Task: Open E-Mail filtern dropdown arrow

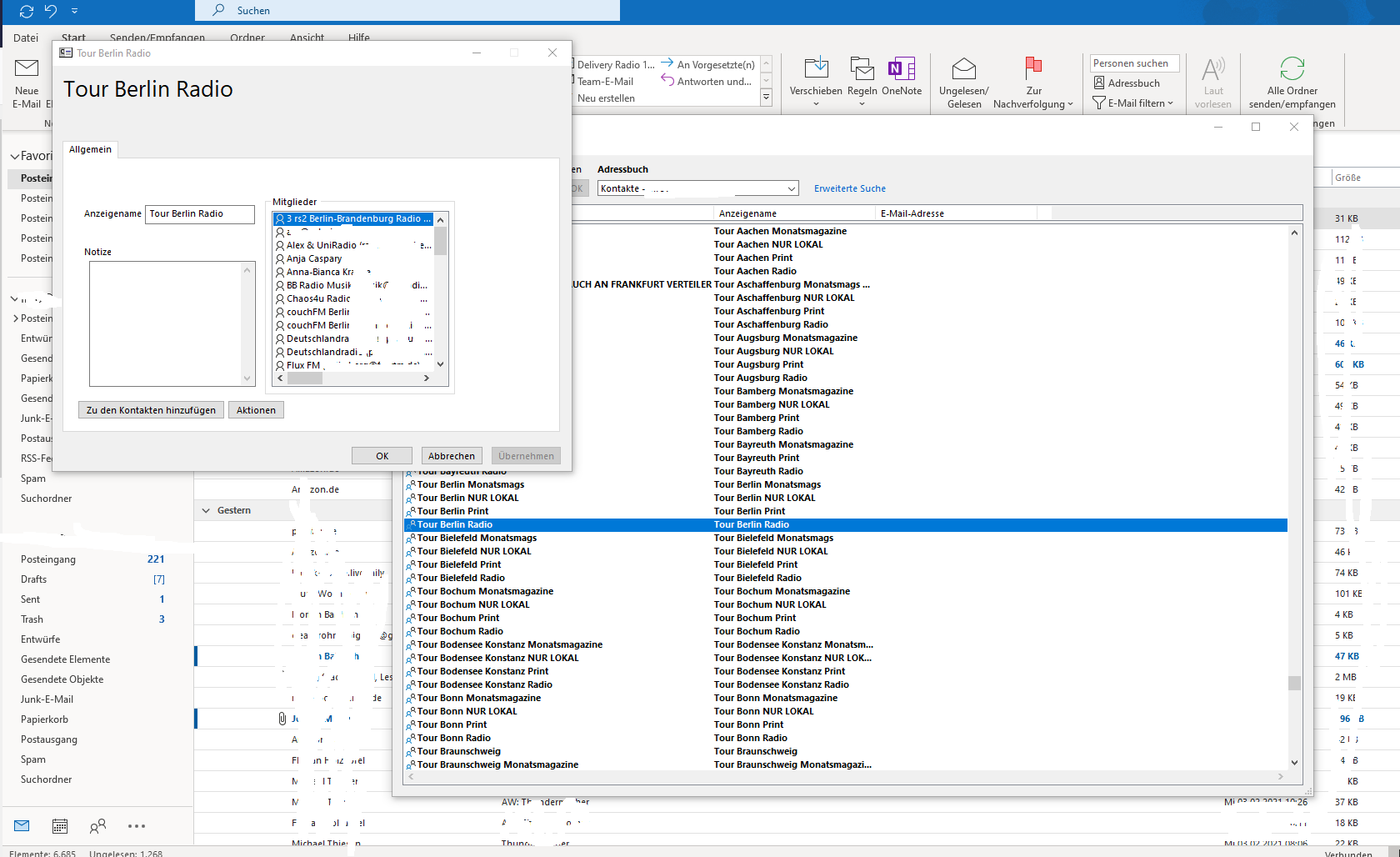Action: coord(1170,103)
